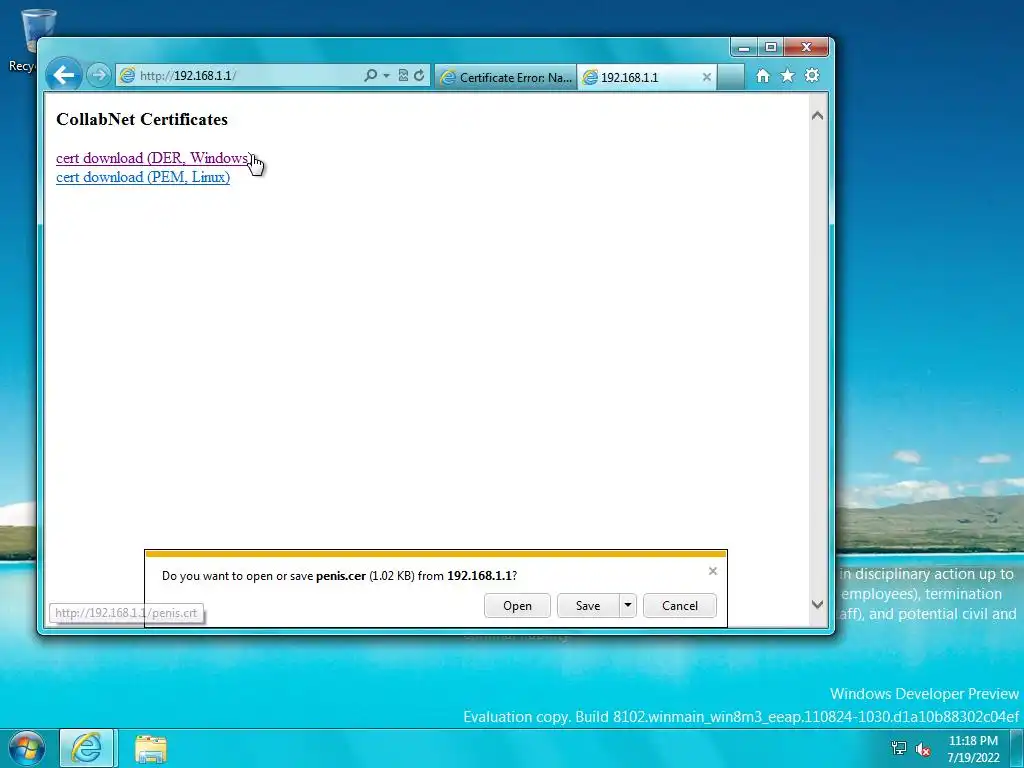Click the page site icon in address bar
The image size is (1024, 768).
point(127,76)
